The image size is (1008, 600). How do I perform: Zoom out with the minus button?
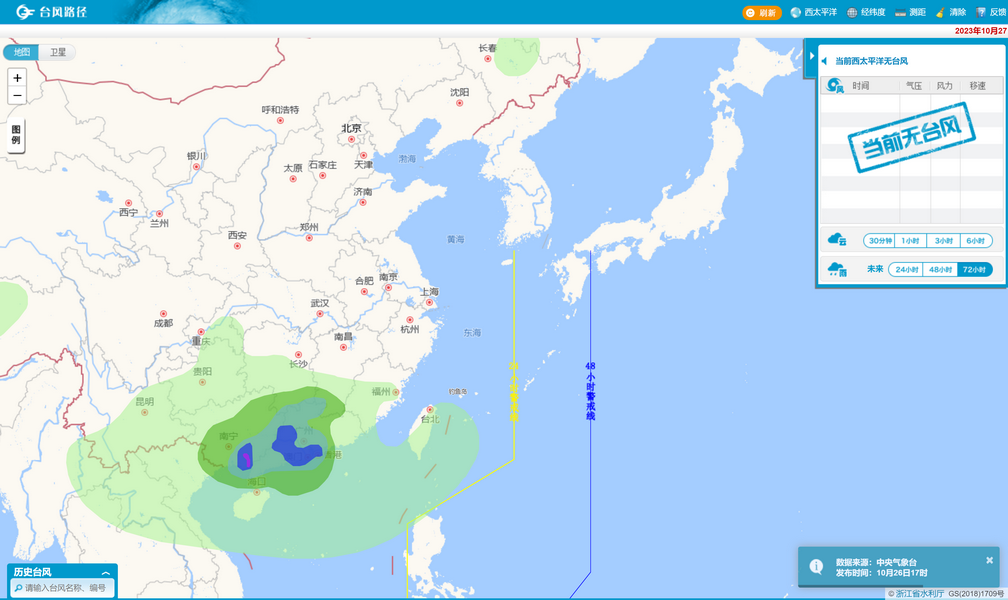click(x=17, y=96)
